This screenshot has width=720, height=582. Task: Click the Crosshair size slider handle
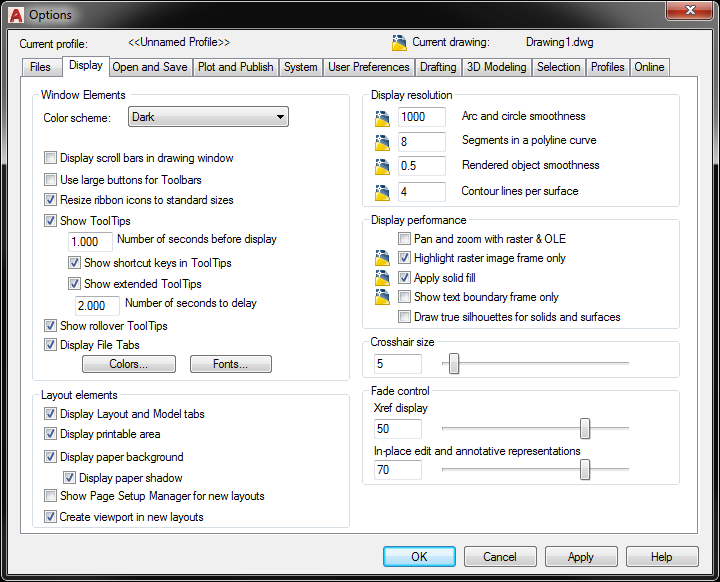pyautogui.click(x=454, y=363)
